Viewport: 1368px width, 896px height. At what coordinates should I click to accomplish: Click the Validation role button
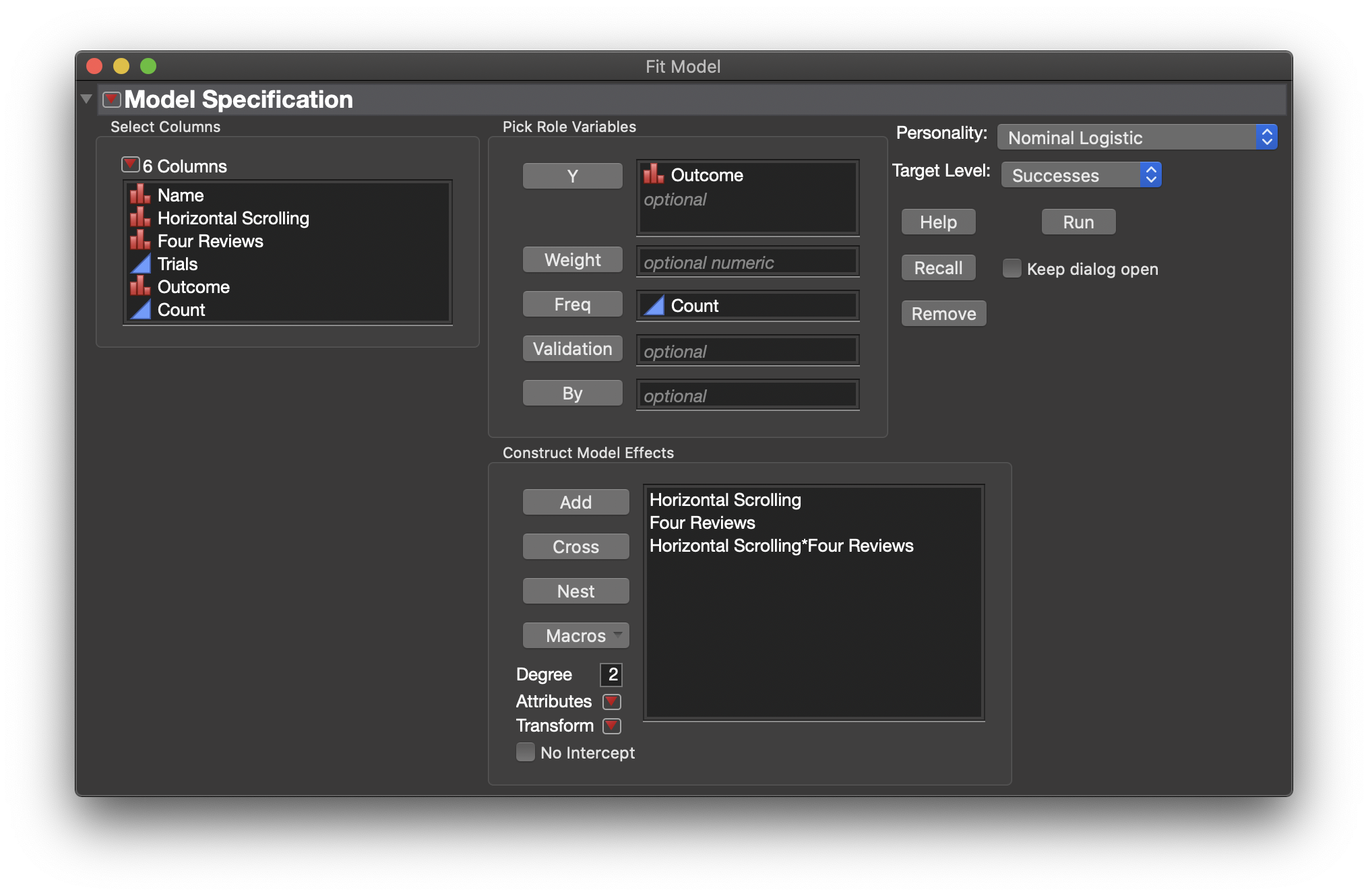pos(572,349)
